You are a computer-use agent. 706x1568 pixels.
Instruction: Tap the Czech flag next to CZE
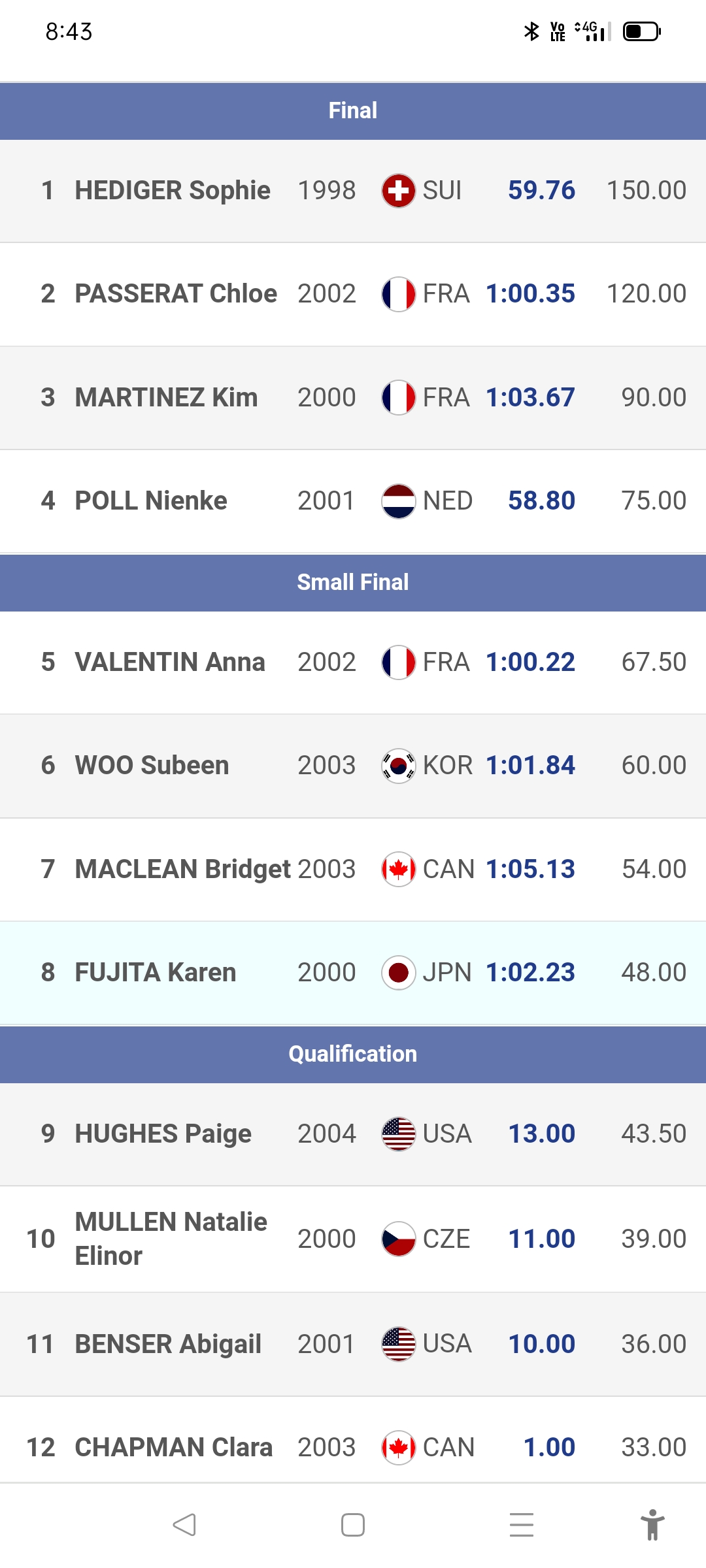point(398,1239)
